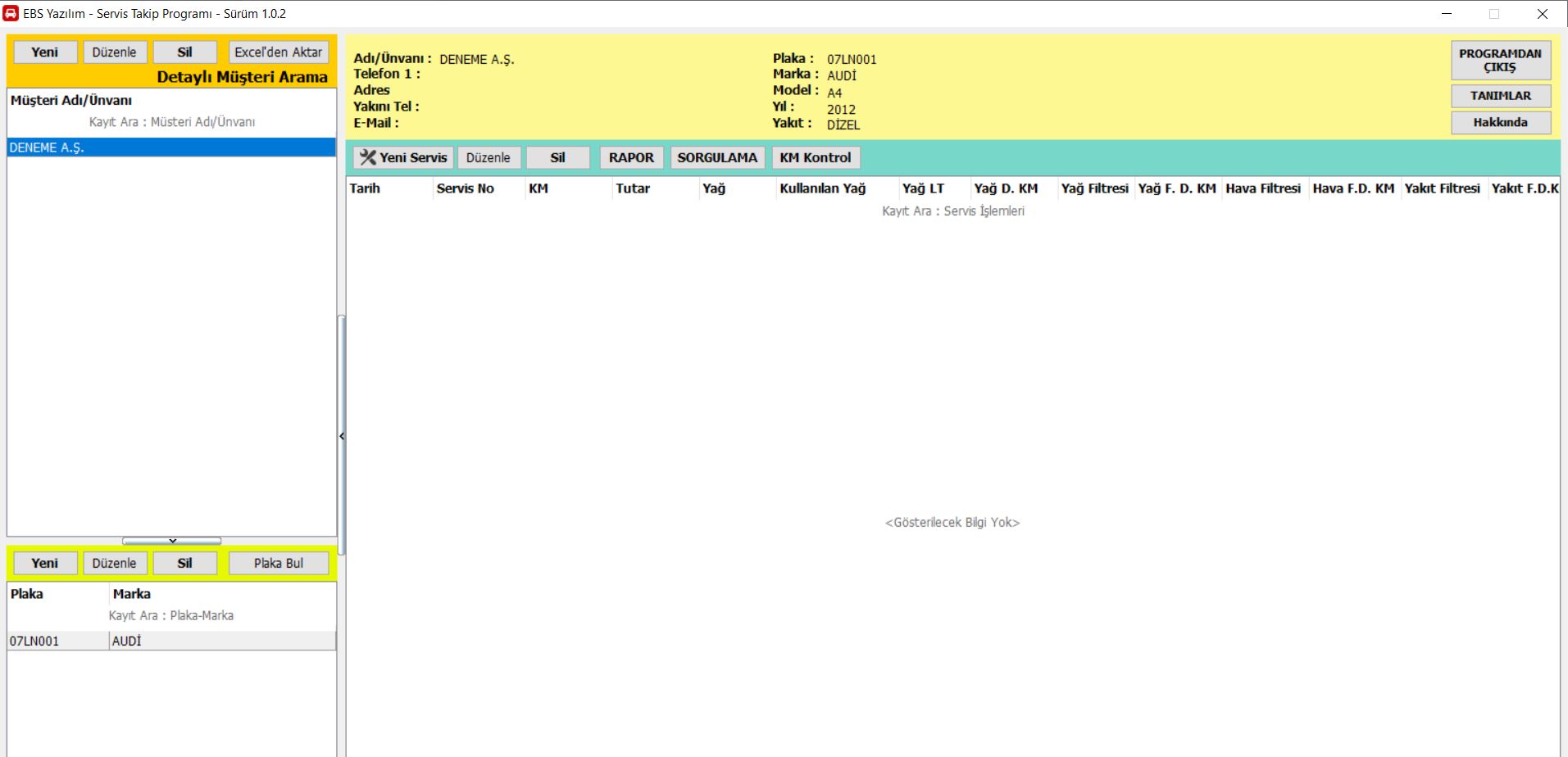This screenshot has height=757, width=1568.
Task: Click DENEME A.Ş. name in detail header
Action: [477, 60]
